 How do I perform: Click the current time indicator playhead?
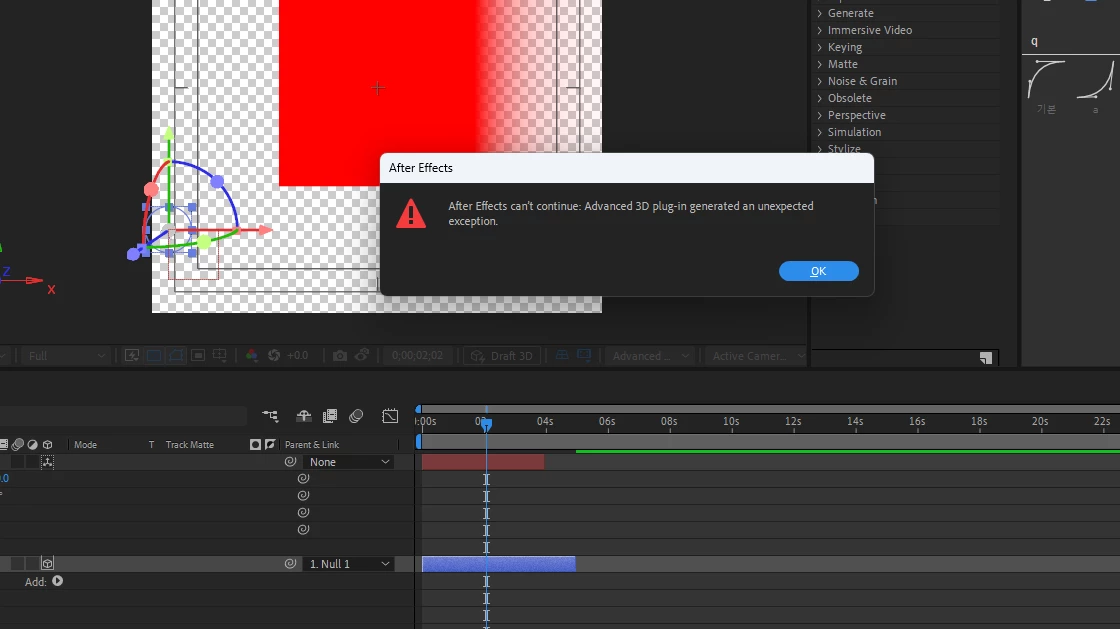486,425
